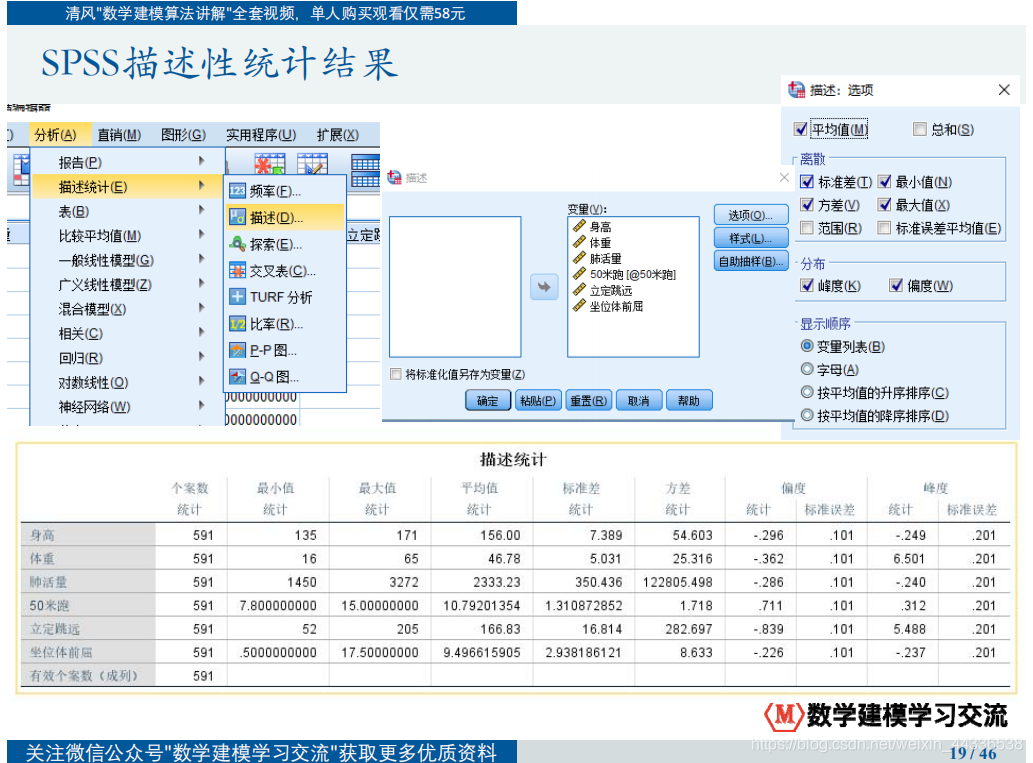This screenshot has height=763, width=1033.
Task: Select 描述统计(E) in the analyze menu
Action: [x=128, y=187]
